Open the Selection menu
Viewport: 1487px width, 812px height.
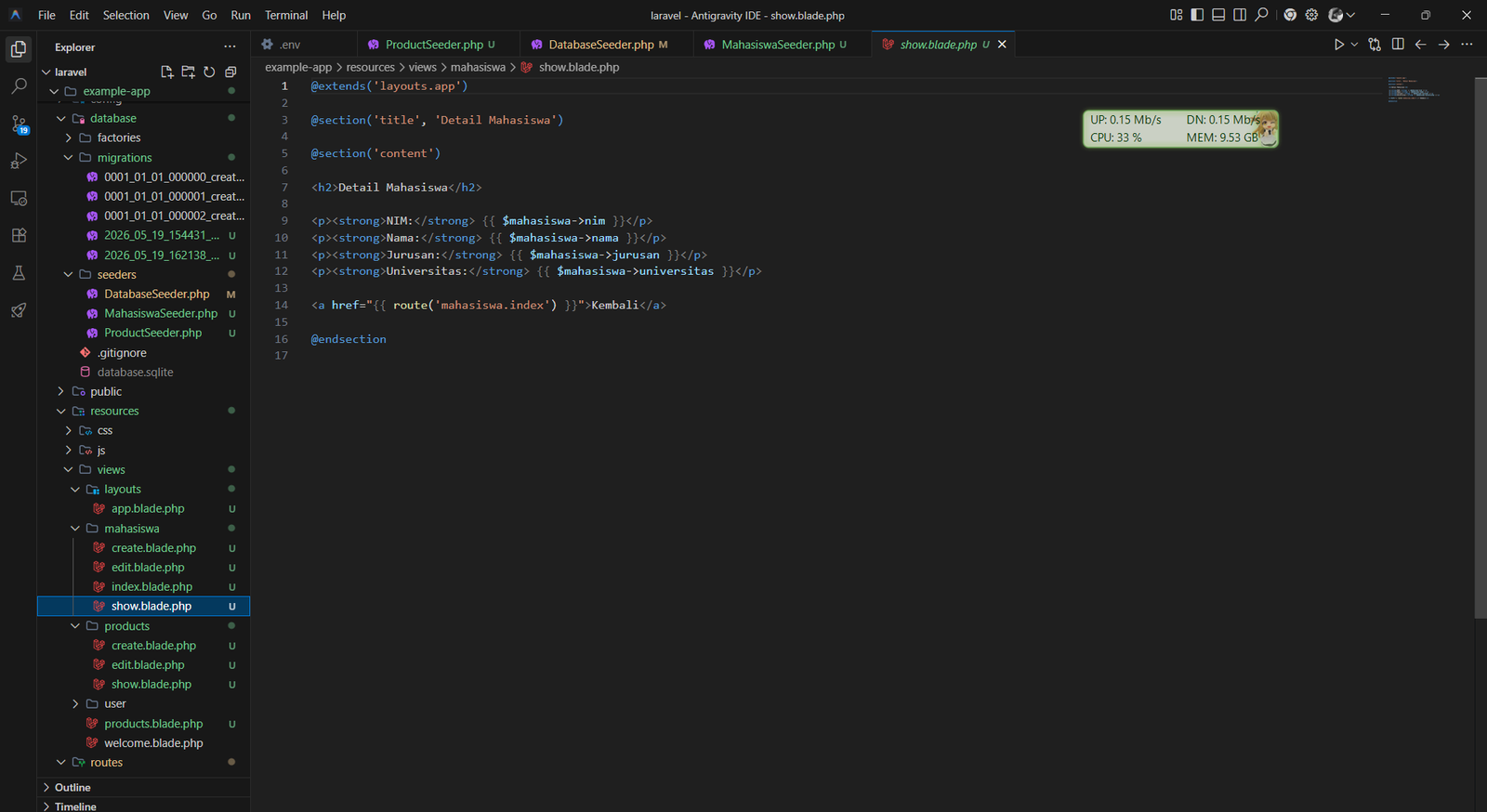click(125, 15)
